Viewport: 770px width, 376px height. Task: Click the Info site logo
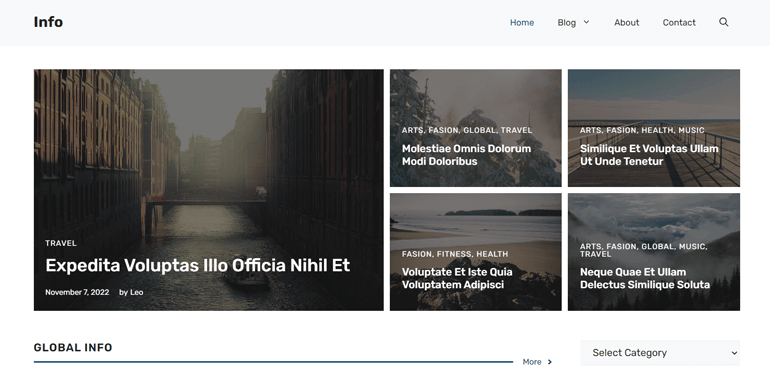coord(48,22)
